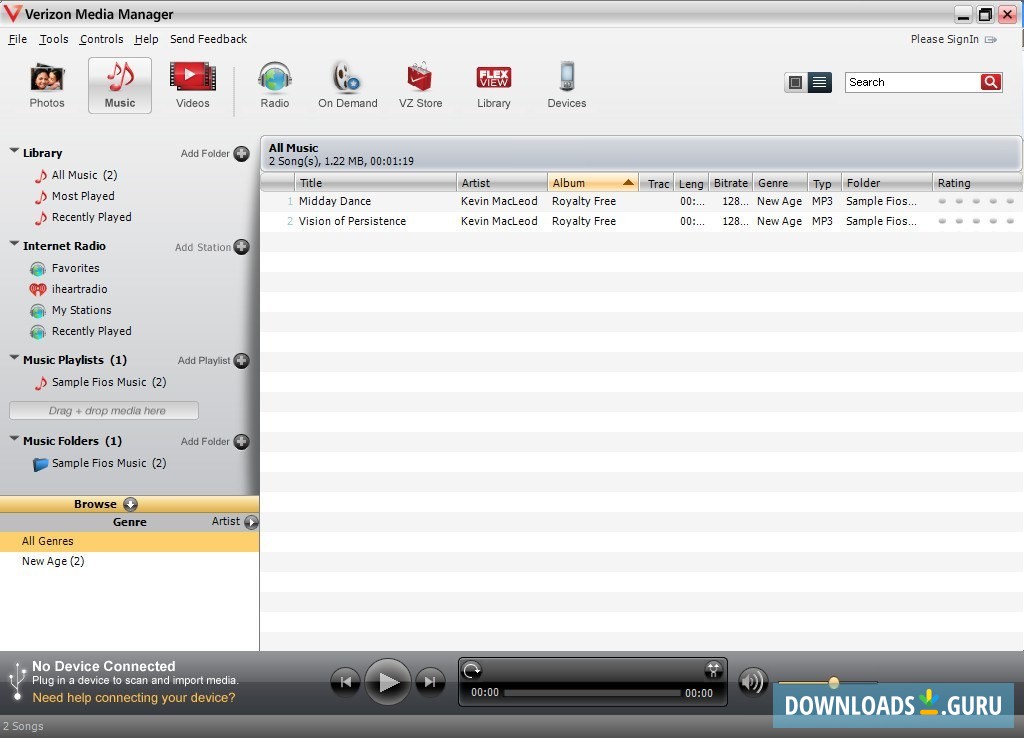Screen dimensions: 1024x738
Task: Click Need help connecting your device link
Action: click(134, 698)
